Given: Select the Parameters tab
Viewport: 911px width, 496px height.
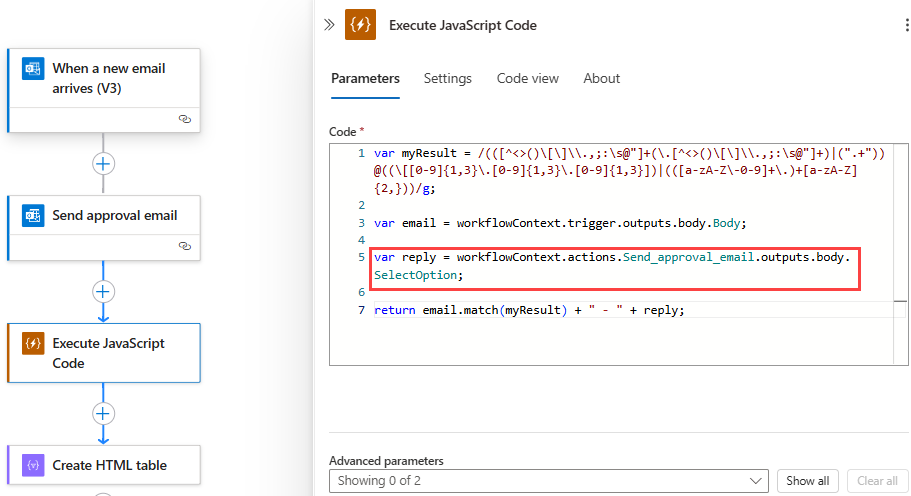Looking at the screenshot, I should [365, 78].
